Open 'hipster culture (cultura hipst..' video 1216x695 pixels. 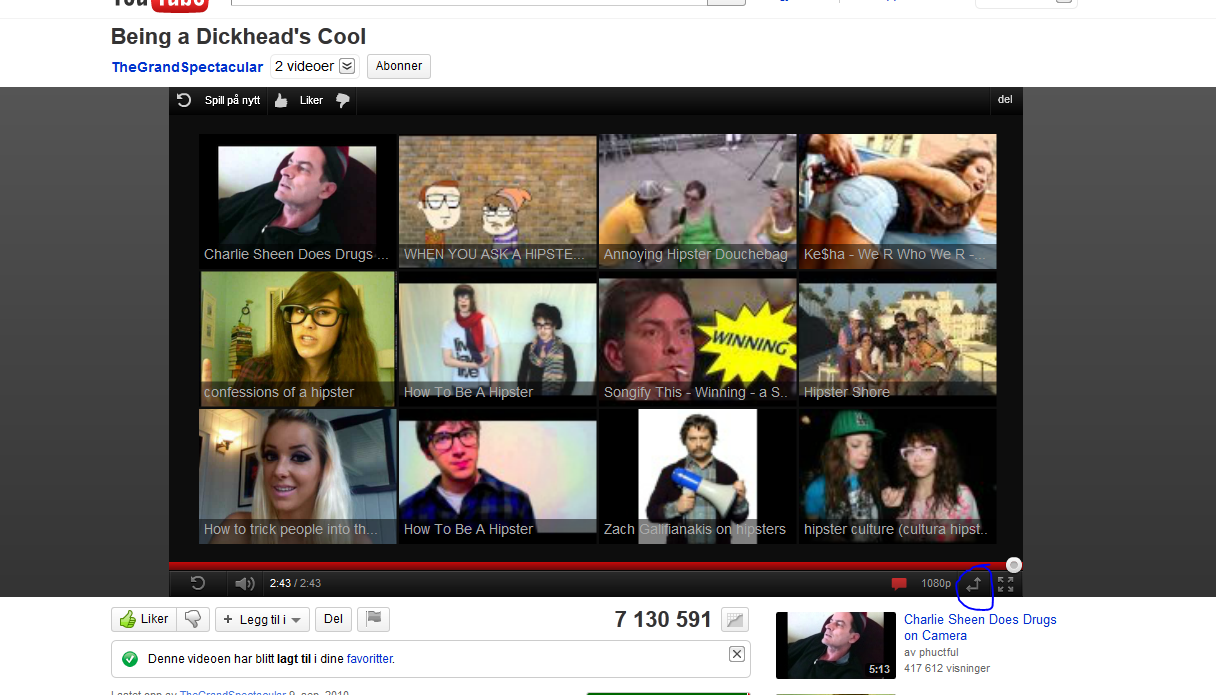click(897, 475)
